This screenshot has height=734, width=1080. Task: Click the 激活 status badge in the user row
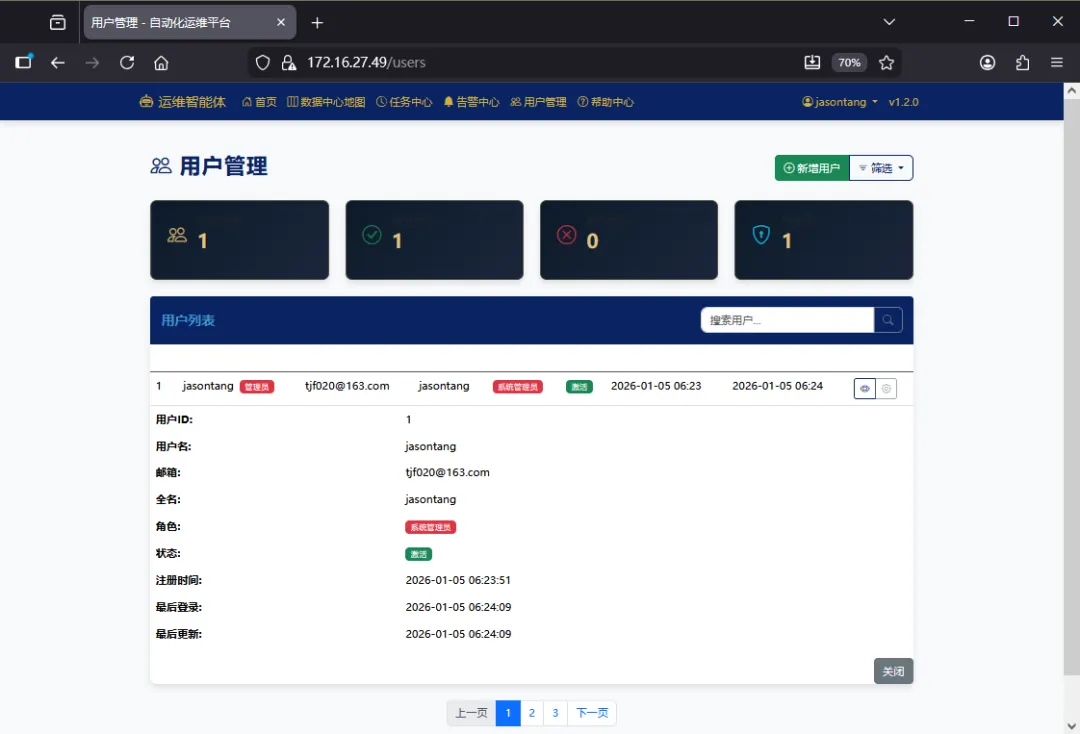579,387
